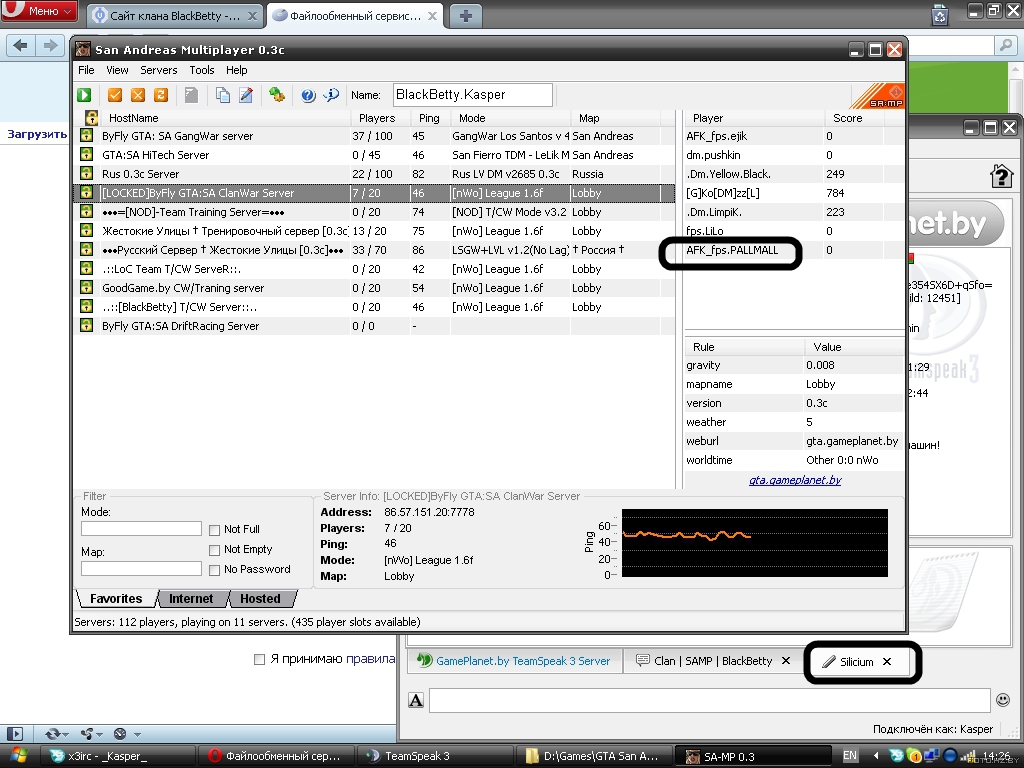Open the Opera Меню dropdown button

pos(39,11)
